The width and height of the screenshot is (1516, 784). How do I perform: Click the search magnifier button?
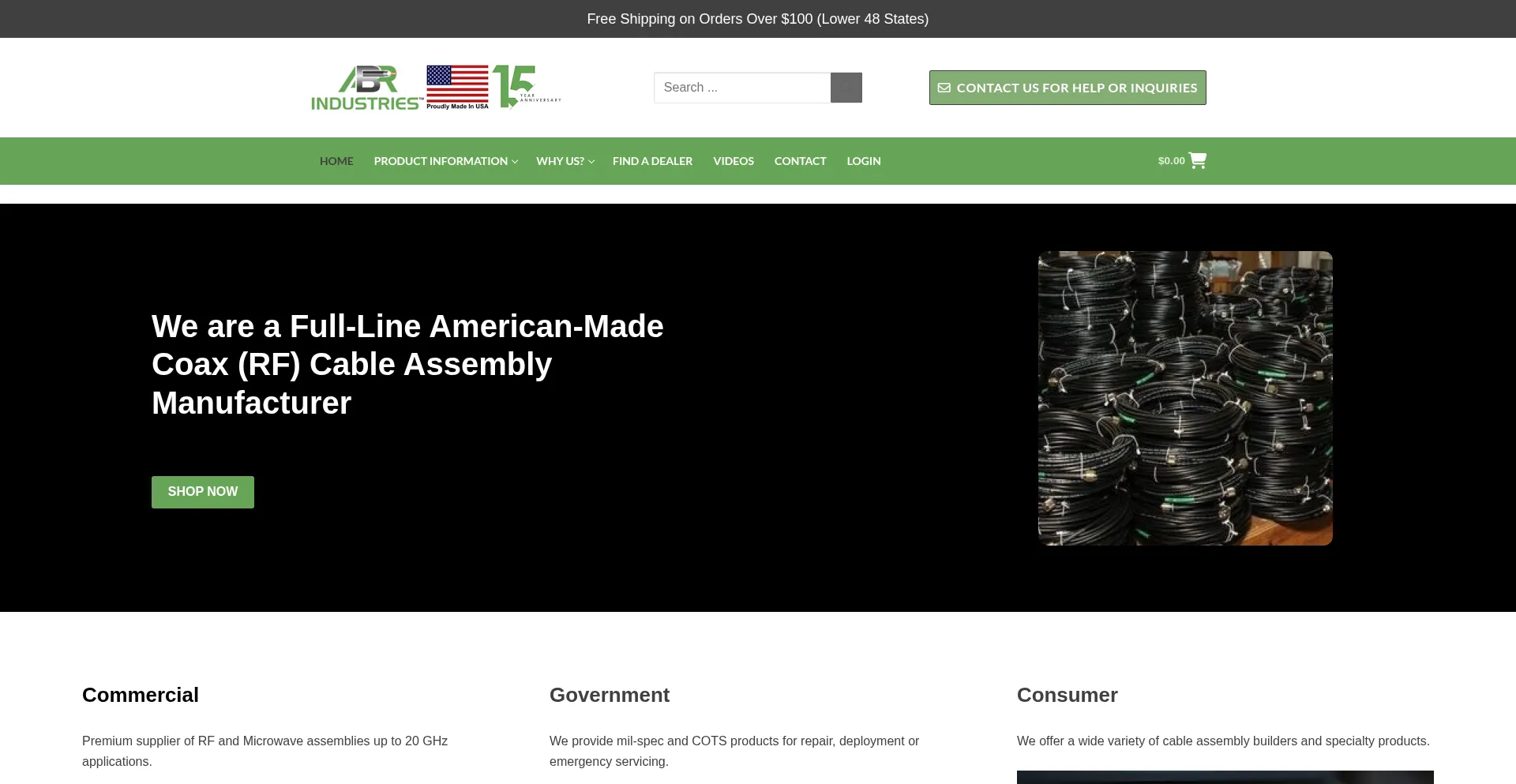[846, 88]
